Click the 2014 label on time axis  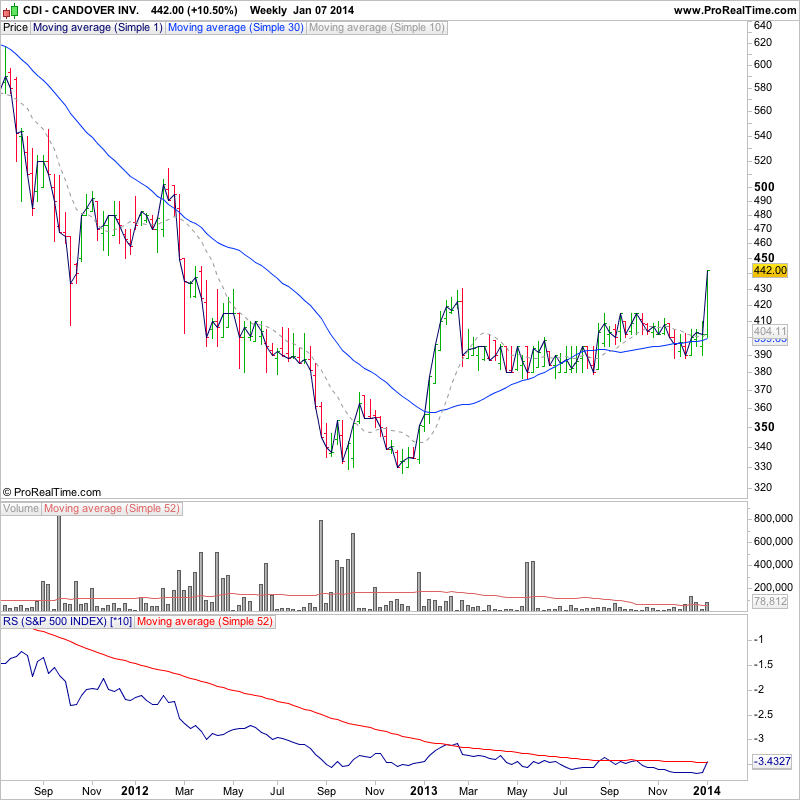coord(707,791)
